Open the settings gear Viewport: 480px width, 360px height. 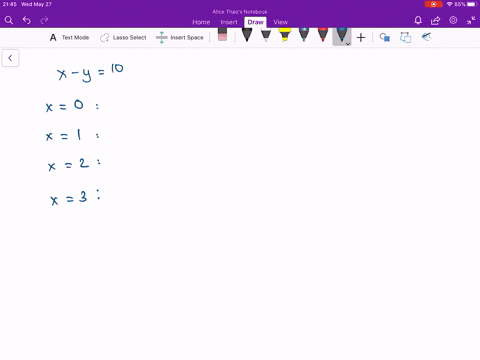click(x=453, y=20)
